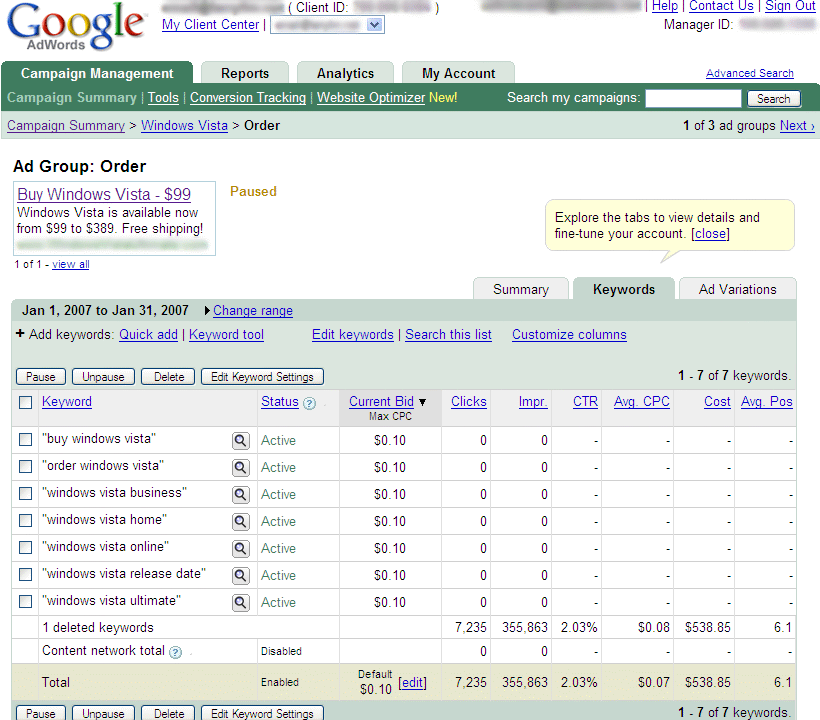Image resolution: width=820 pixels, height=720 pixels.
Task: Open Customize columns
Action: click(569, 335)
